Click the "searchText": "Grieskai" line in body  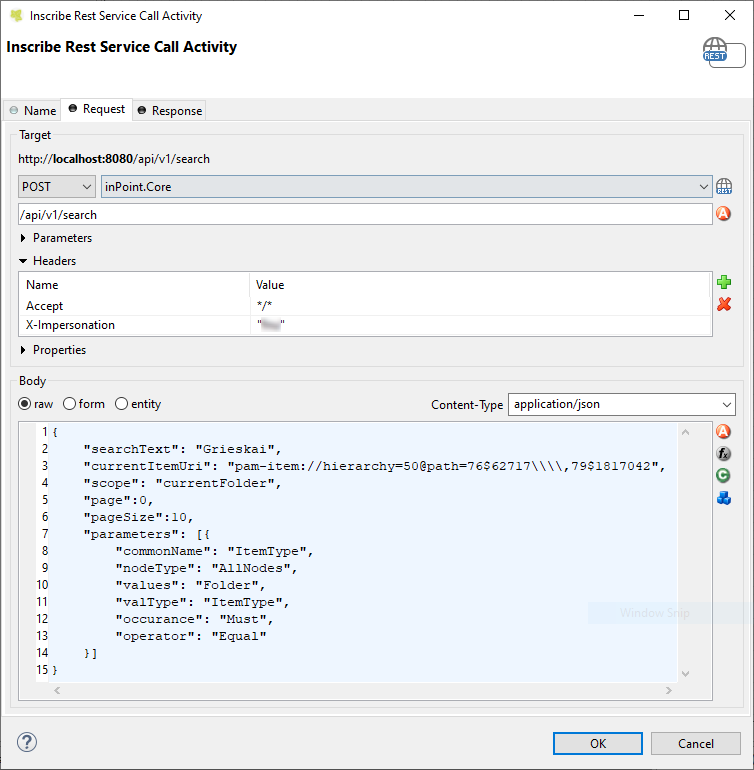[x=182, y=449]
